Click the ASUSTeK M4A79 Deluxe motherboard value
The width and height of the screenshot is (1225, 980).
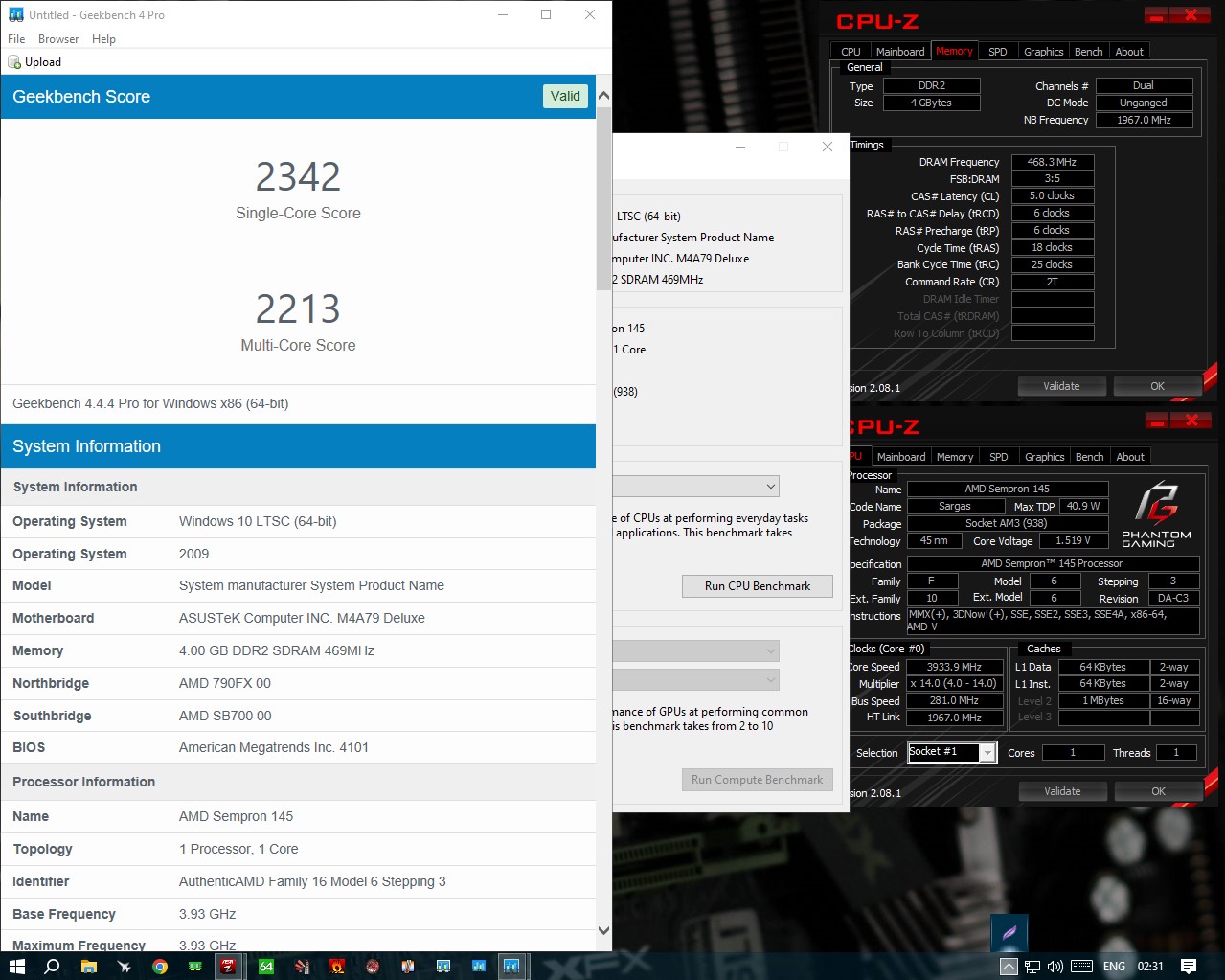coord(302,618)
